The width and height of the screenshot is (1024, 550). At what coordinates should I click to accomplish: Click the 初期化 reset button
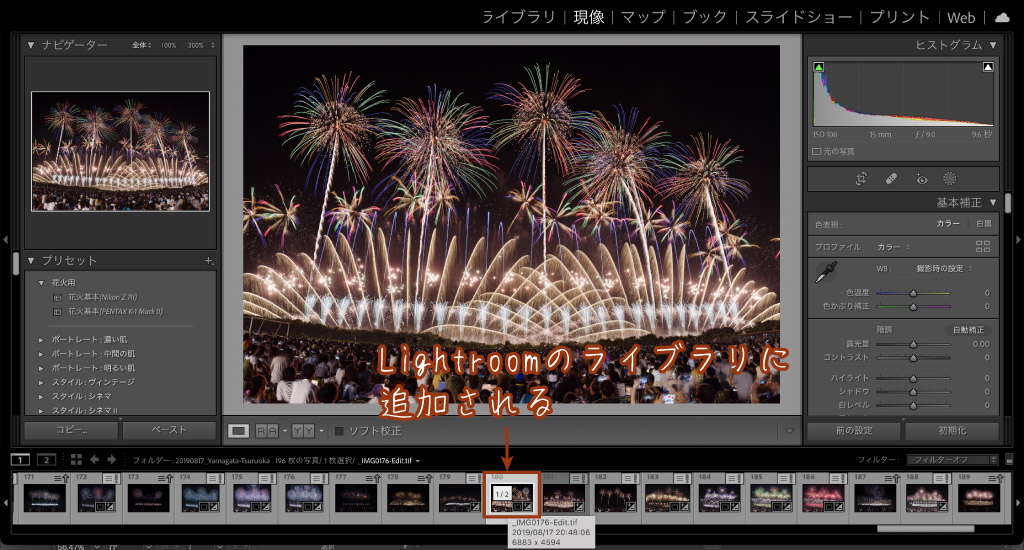(x=952, y=431)
